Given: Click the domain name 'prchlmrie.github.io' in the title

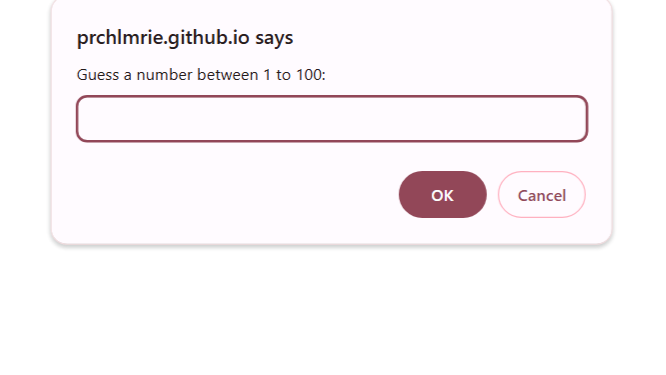Looking at the screenshot, I should pos(163,37).
